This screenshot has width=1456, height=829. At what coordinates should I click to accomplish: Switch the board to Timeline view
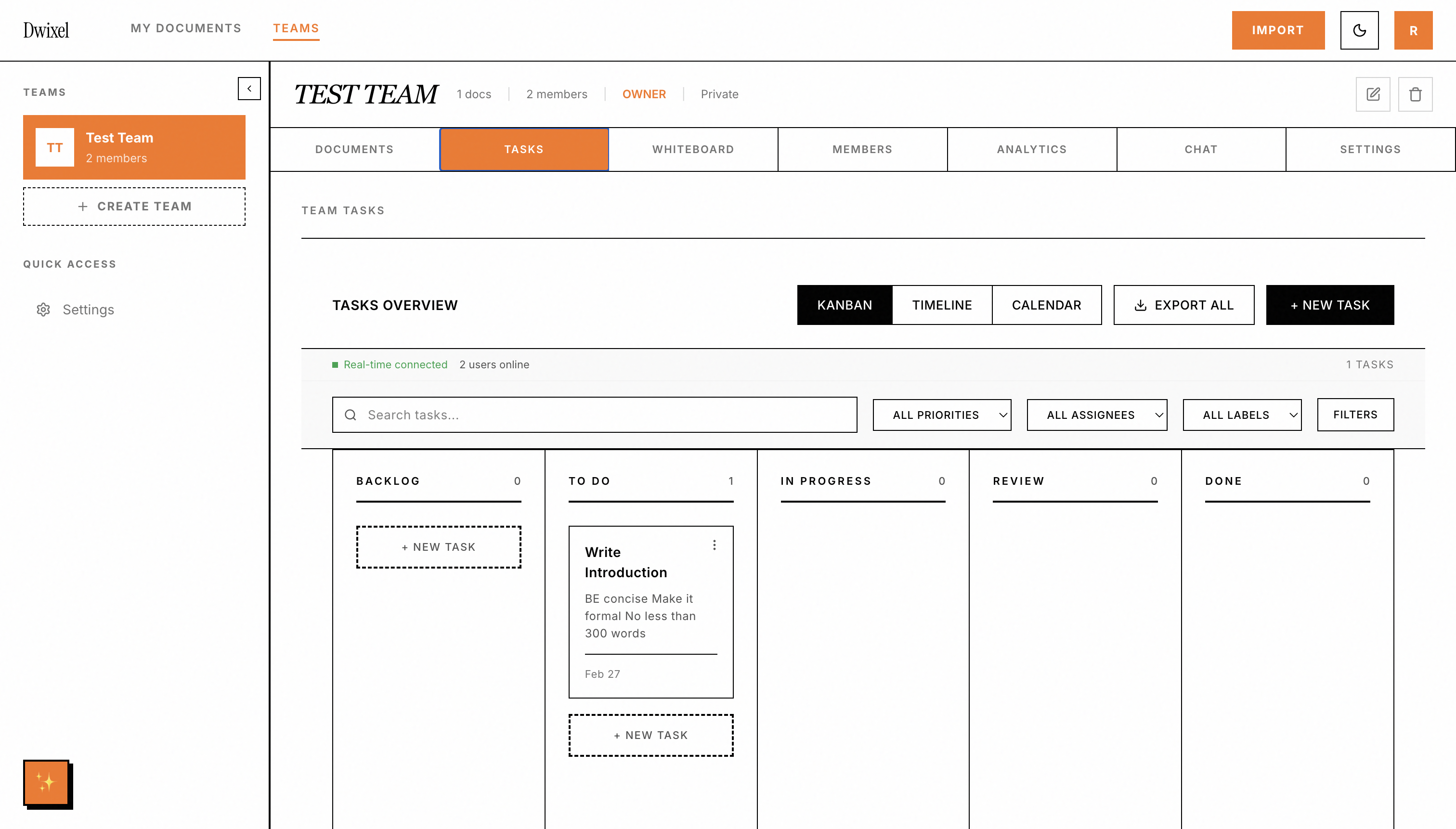tap(942, 305)
